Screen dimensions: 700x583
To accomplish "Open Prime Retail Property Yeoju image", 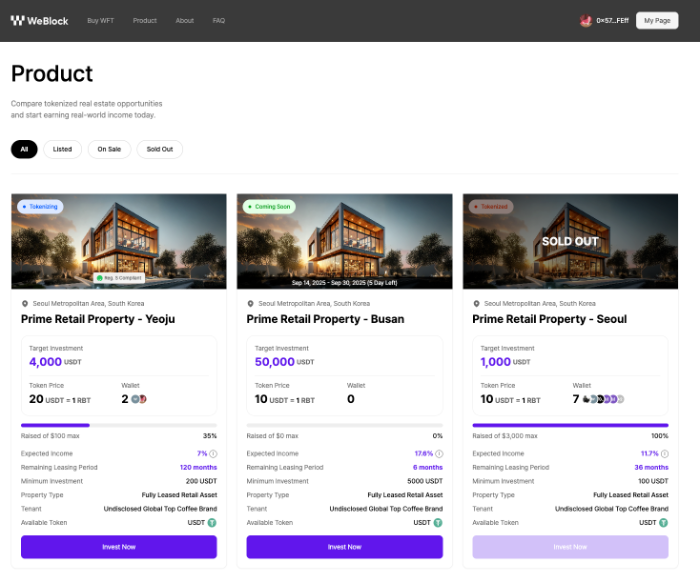I will (119, 240).
